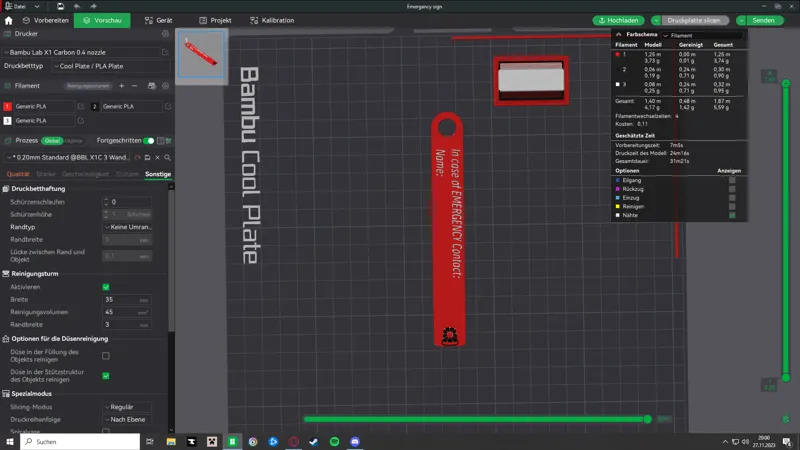Open Druckbetttyp dropdown Cool Plate / PLA Plate
800x450 pixels.
click(111, 66)
